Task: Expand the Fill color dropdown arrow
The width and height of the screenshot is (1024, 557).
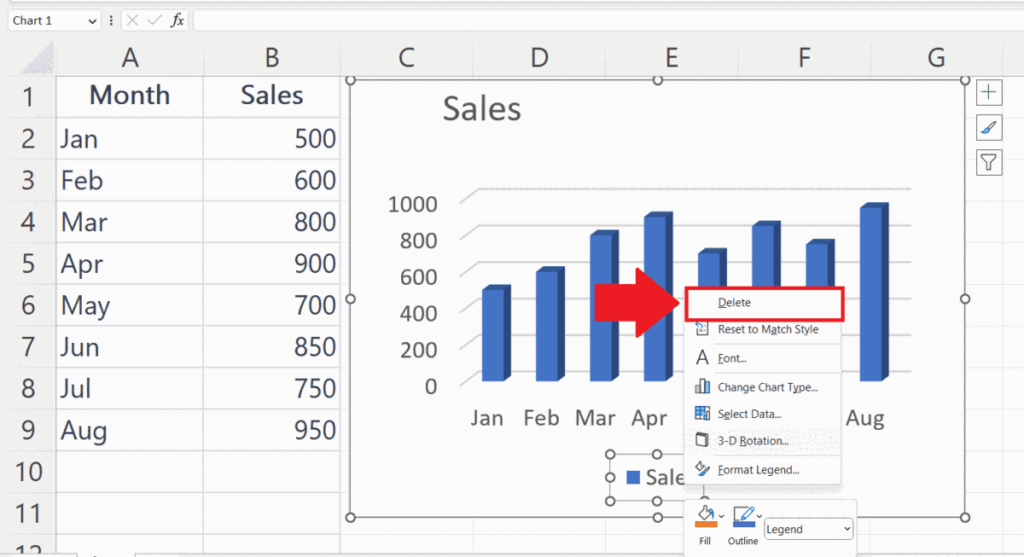Action: 722,517
